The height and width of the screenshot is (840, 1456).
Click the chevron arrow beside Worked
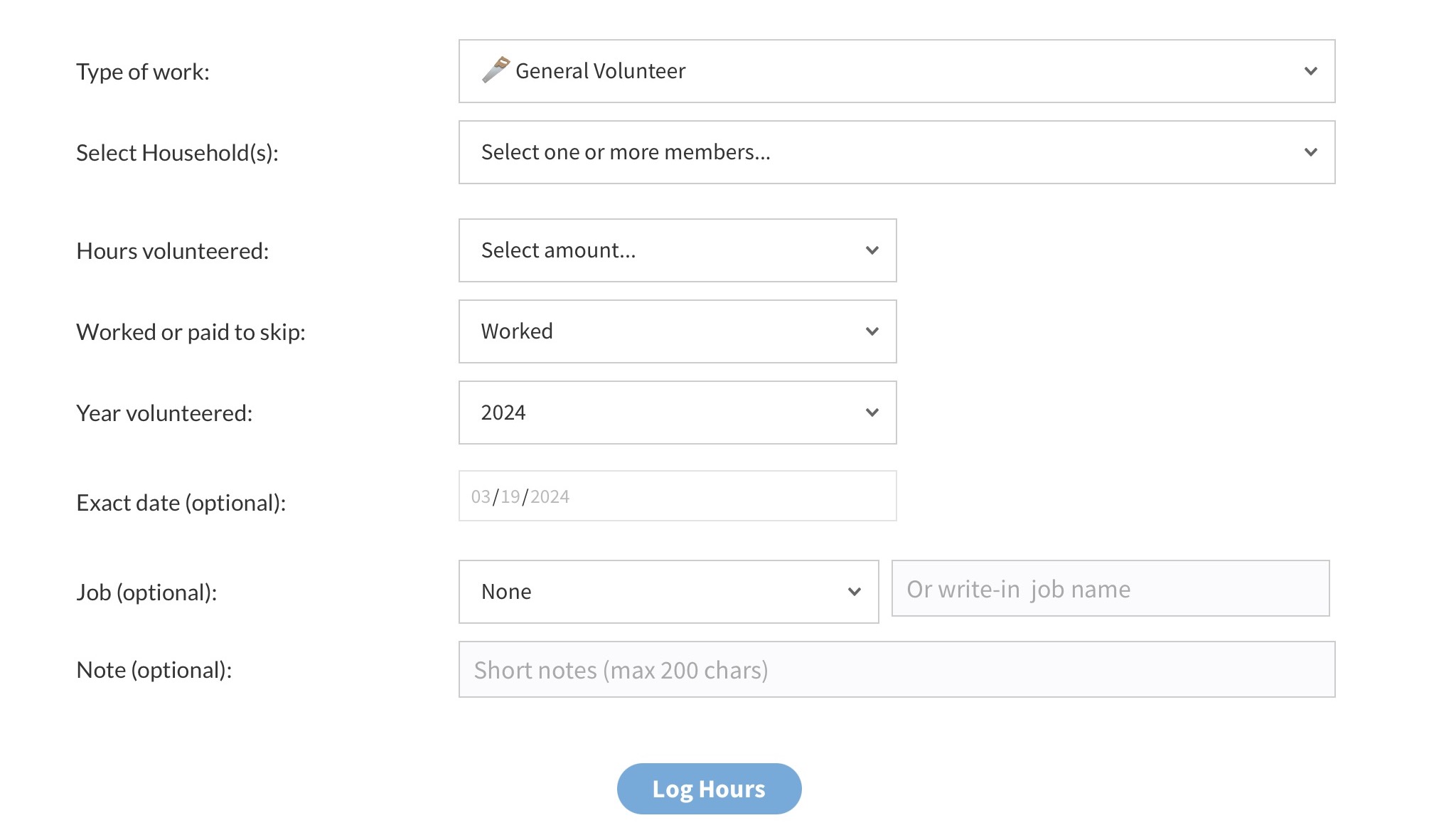(872, 331)
